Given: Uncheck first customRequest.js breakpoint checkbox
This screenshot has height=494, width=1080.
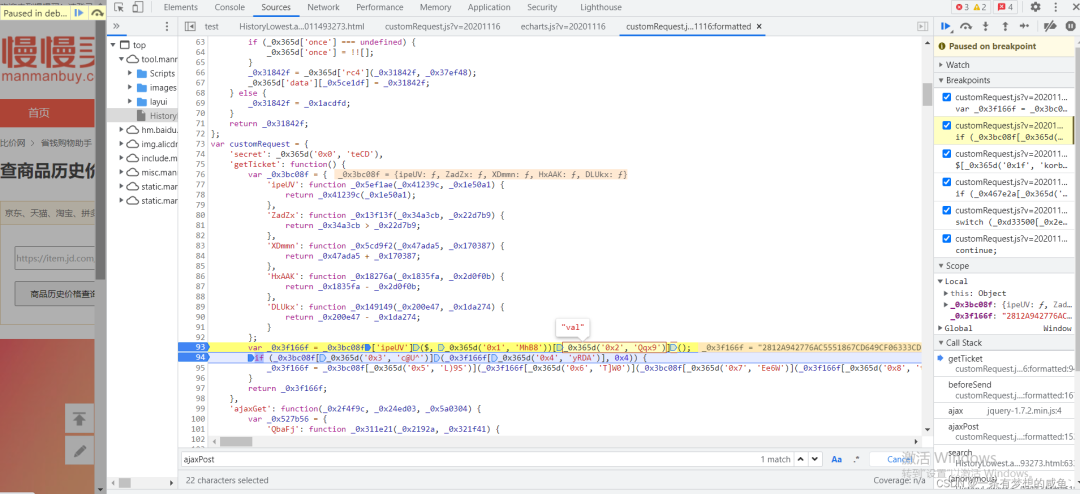Looking at the screenshot, I should (x=947, y=97).
